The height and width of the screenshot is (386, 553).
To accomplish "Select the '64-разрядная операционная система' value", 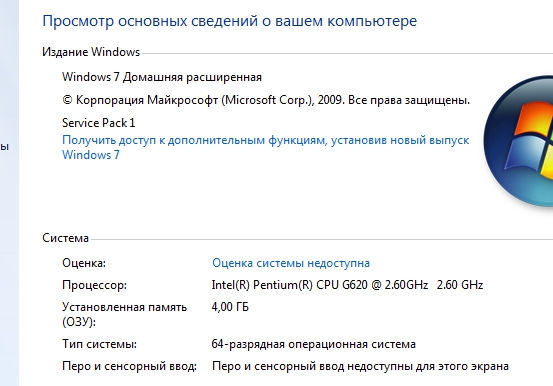I will click(314, 344).
